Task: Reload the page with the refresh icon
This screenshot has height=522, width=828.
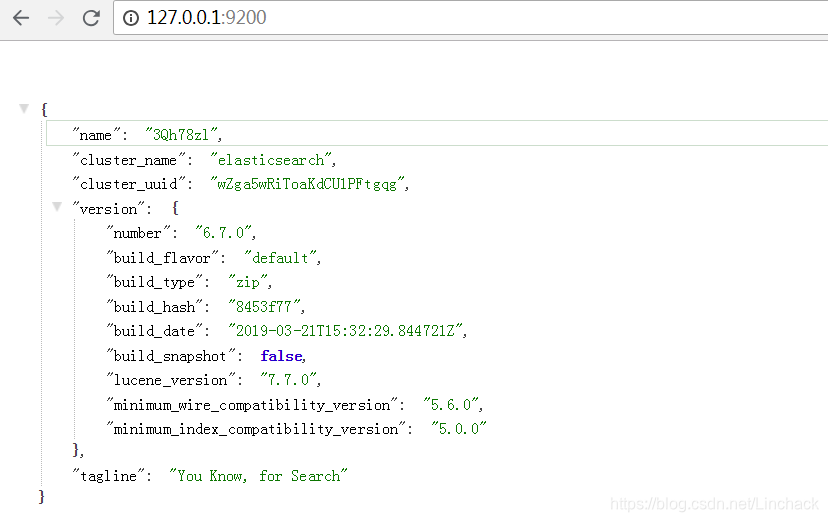Action: click(x=91, y=18)
